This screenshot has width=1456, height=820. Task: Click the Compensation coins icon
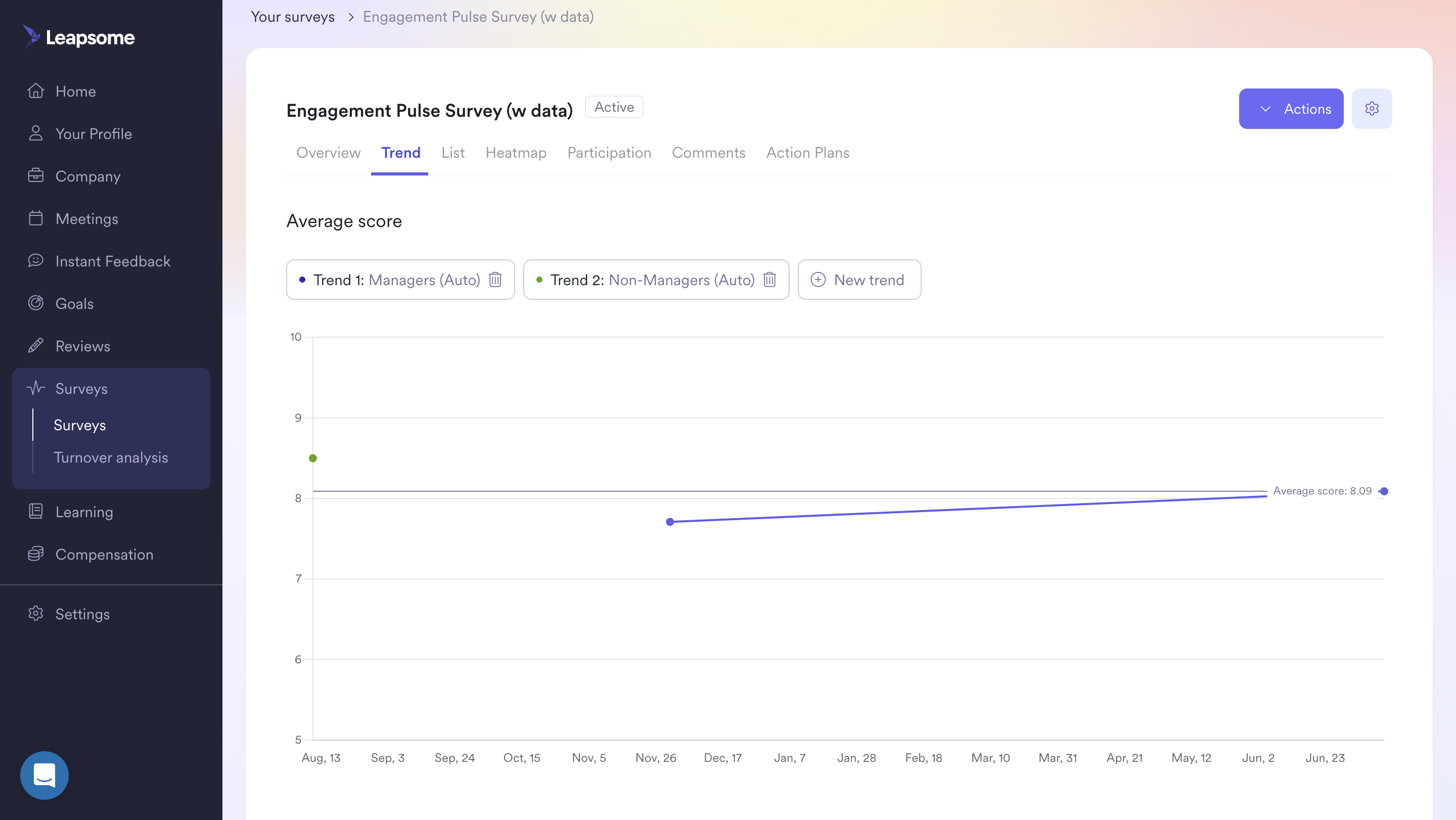[x=35, y=554]
